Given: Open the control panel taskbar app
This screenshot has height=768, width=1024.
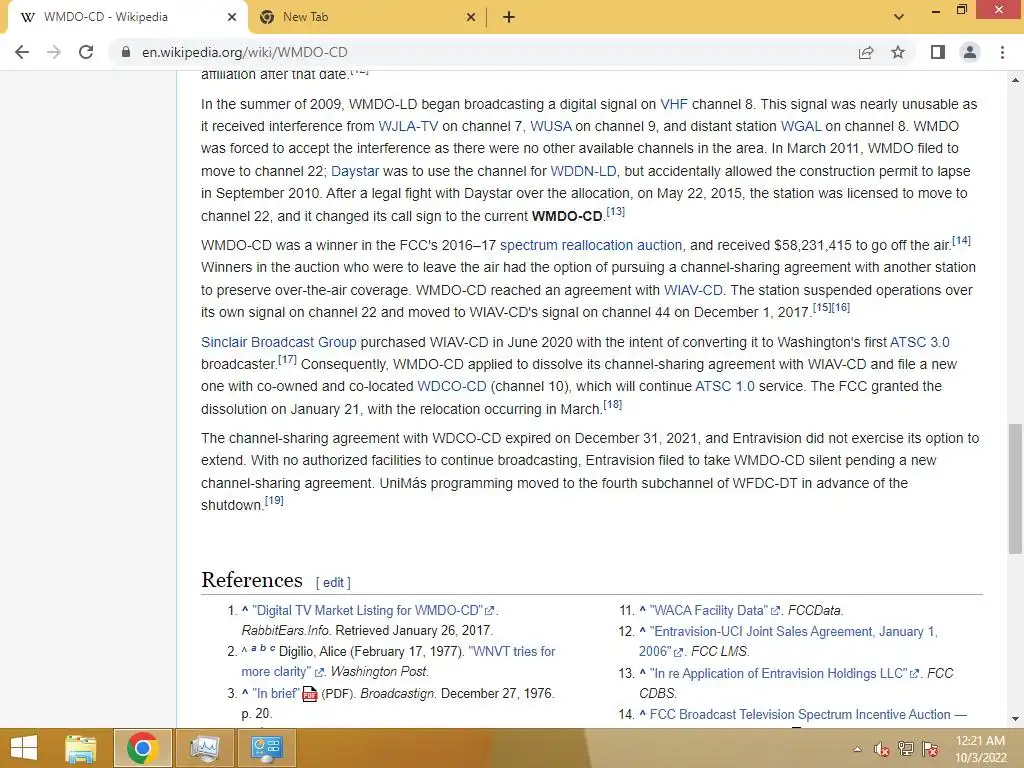Looking at the screenshot, I should point(266,748).
